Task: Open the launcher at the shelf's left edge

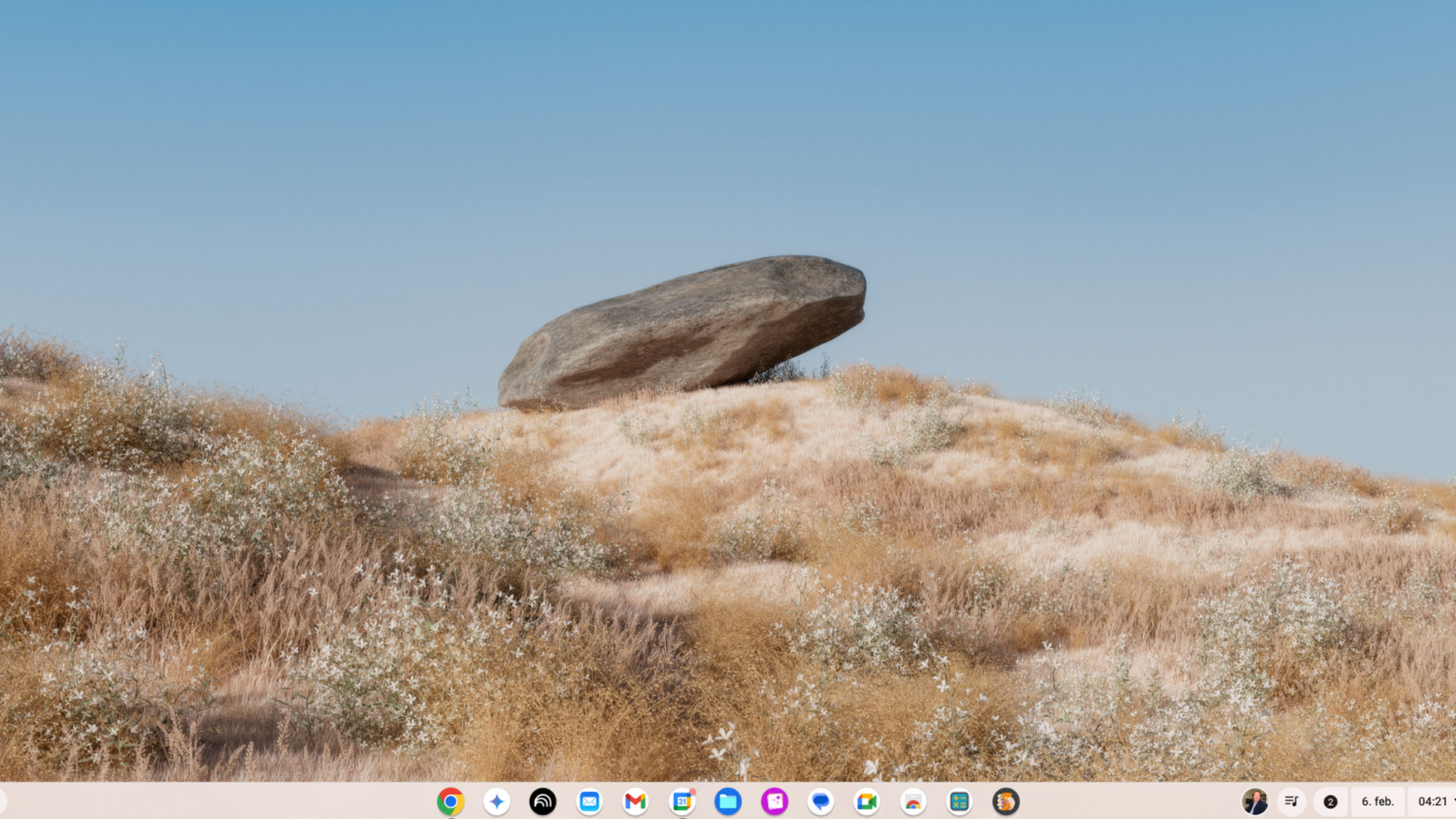Action: 3,802
